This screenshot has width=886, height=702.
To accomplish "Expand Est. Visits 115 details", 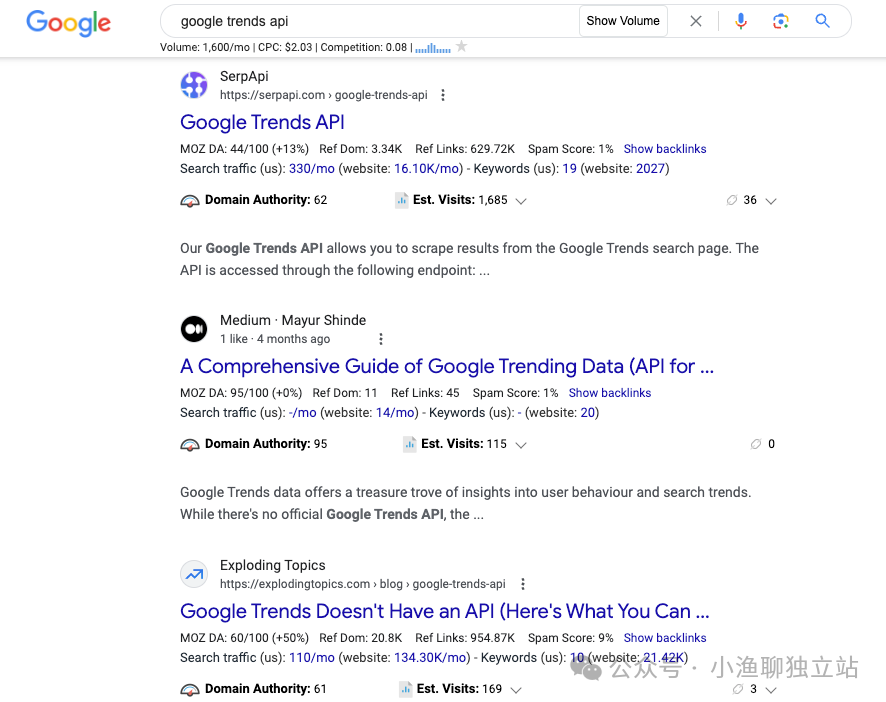I will coord(521,445).
